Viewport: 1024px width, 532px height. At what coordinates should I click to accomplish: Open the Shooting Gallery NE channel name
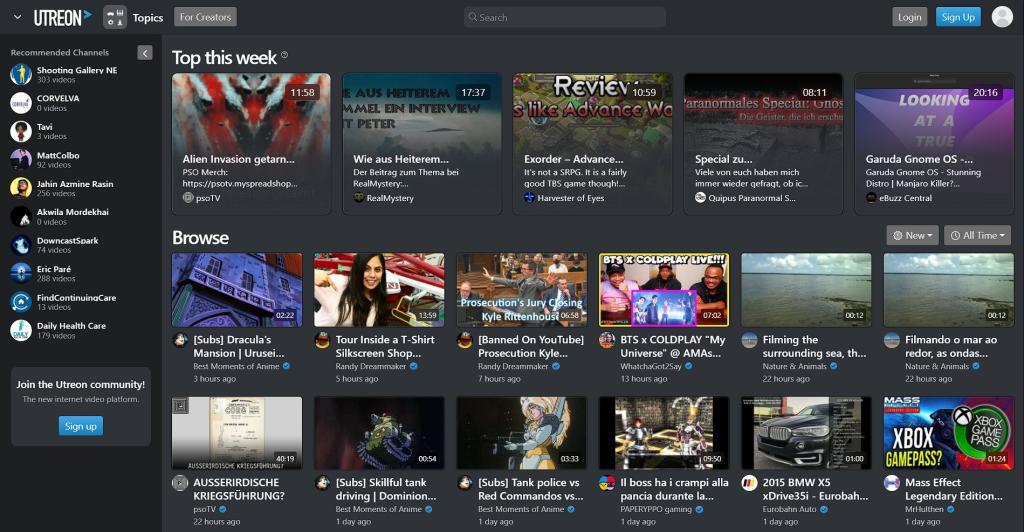[x=77, y=70]
